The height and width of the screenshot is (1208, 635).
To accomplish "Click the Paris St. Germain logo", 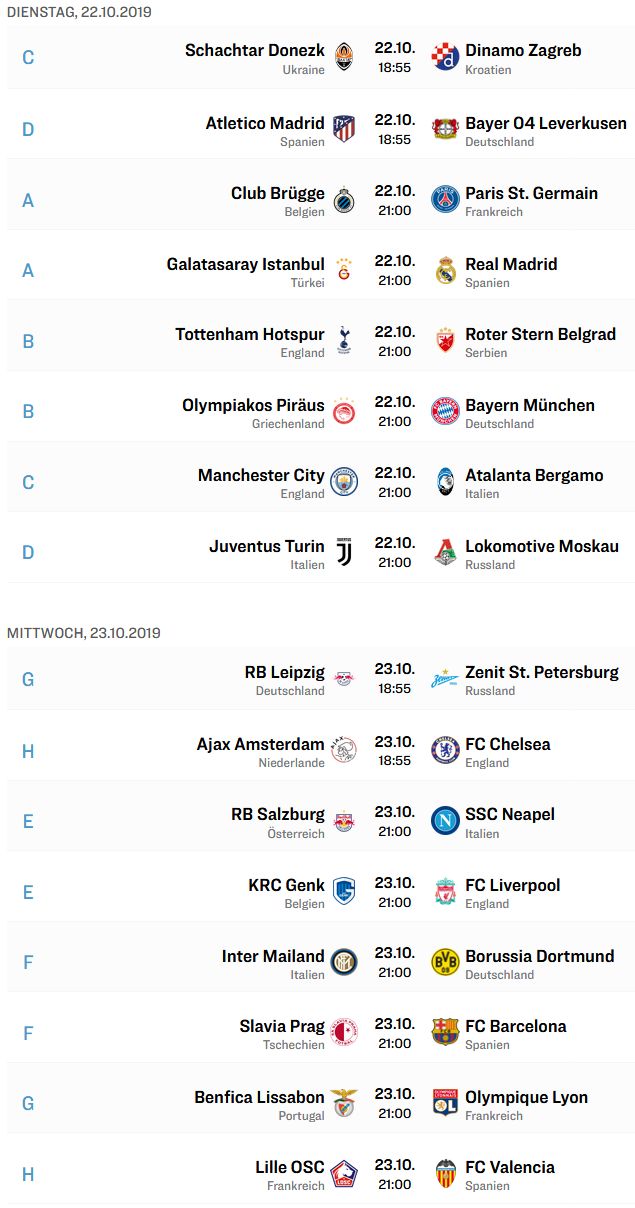I will [x=445, y=199].
